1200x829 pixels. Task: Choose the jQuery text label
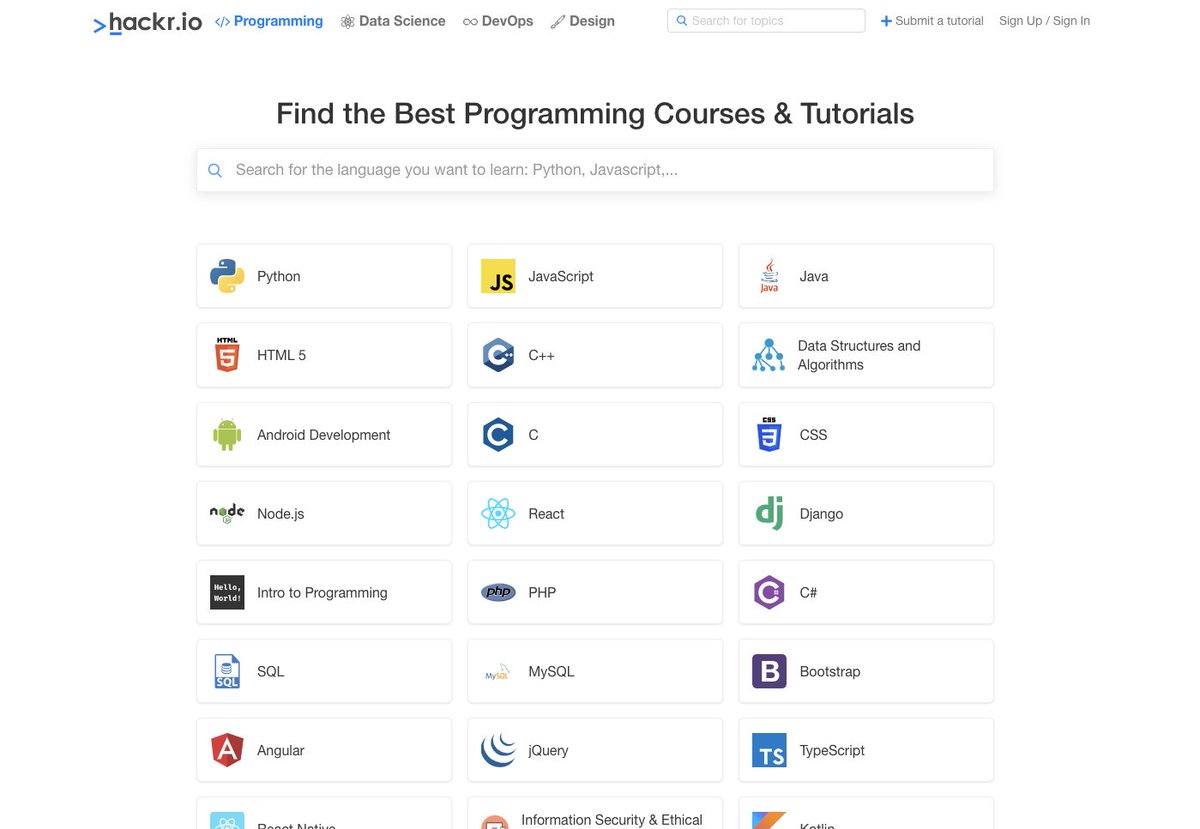548,751
